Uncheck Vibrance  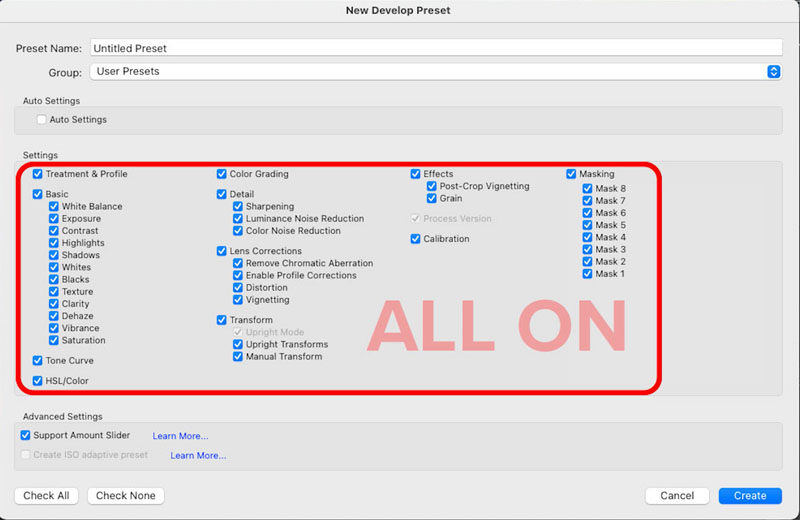(54, 328)
